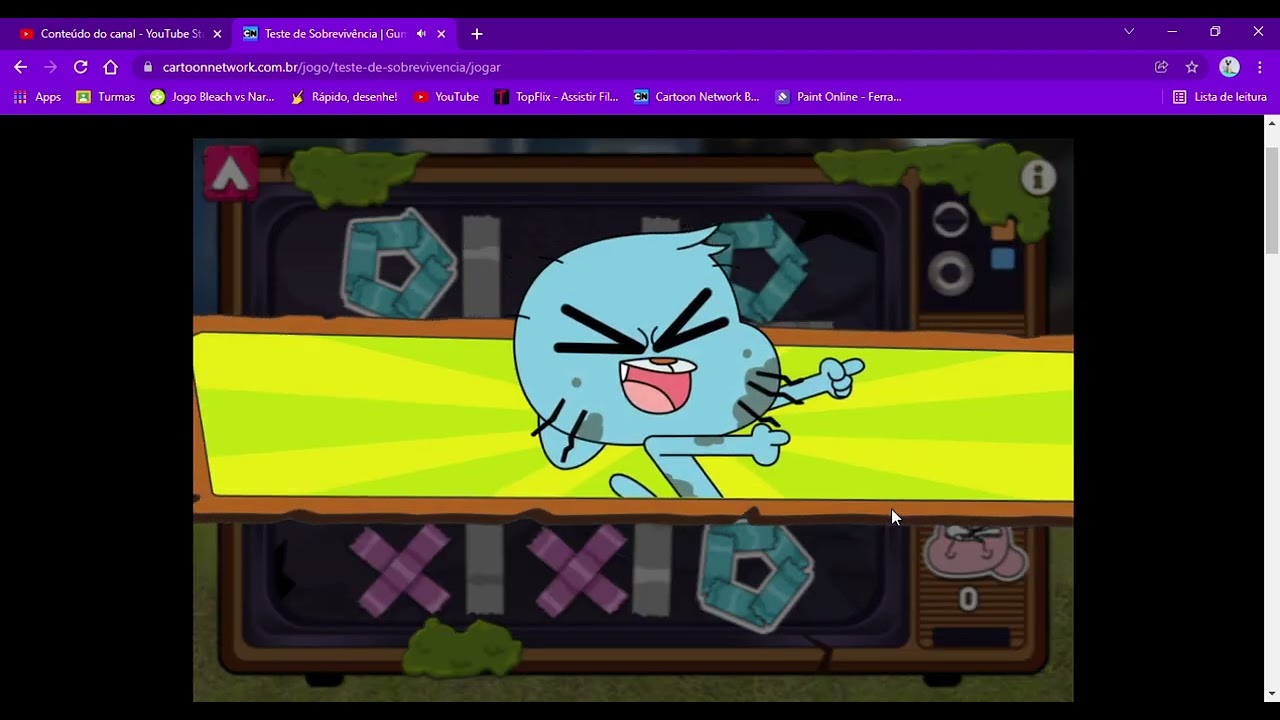Open the Rápido, desenhe! bookmark
1280x720 pixels.
(343, 97)
